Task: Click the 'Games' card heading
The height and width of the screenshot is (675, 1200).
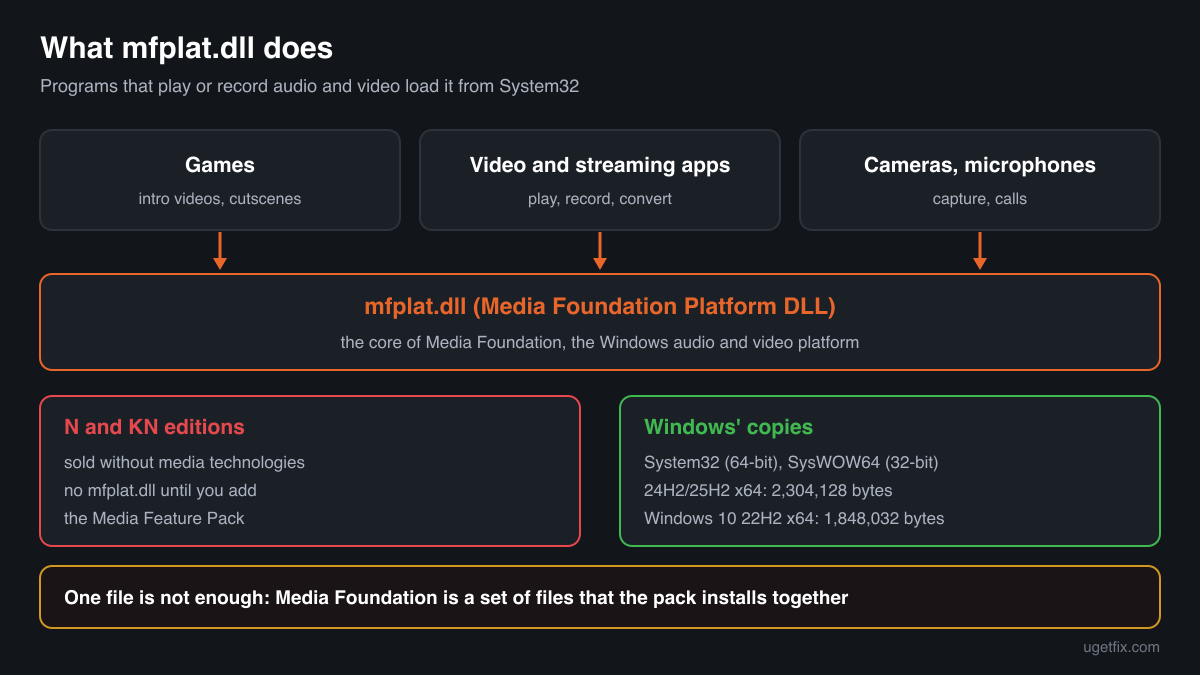Action: click(220, 165)
